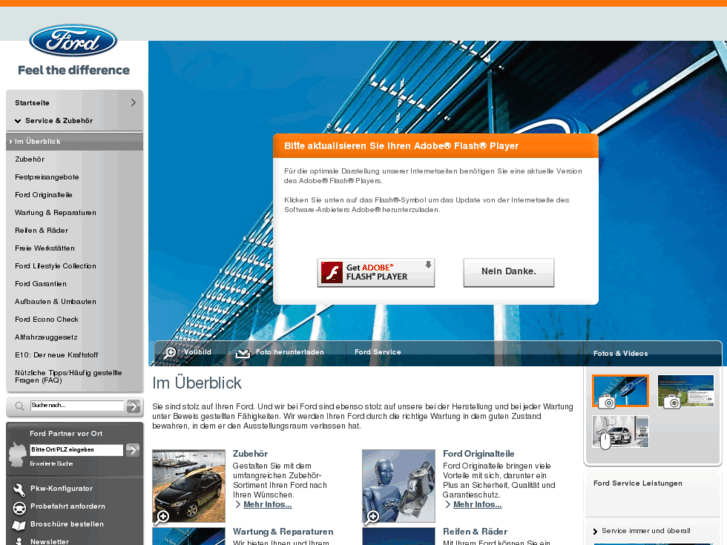Focus the Bitte Ort/PLZ eingeben field
The width and height of the screenshot is (727, 545).
pos(77,450)
